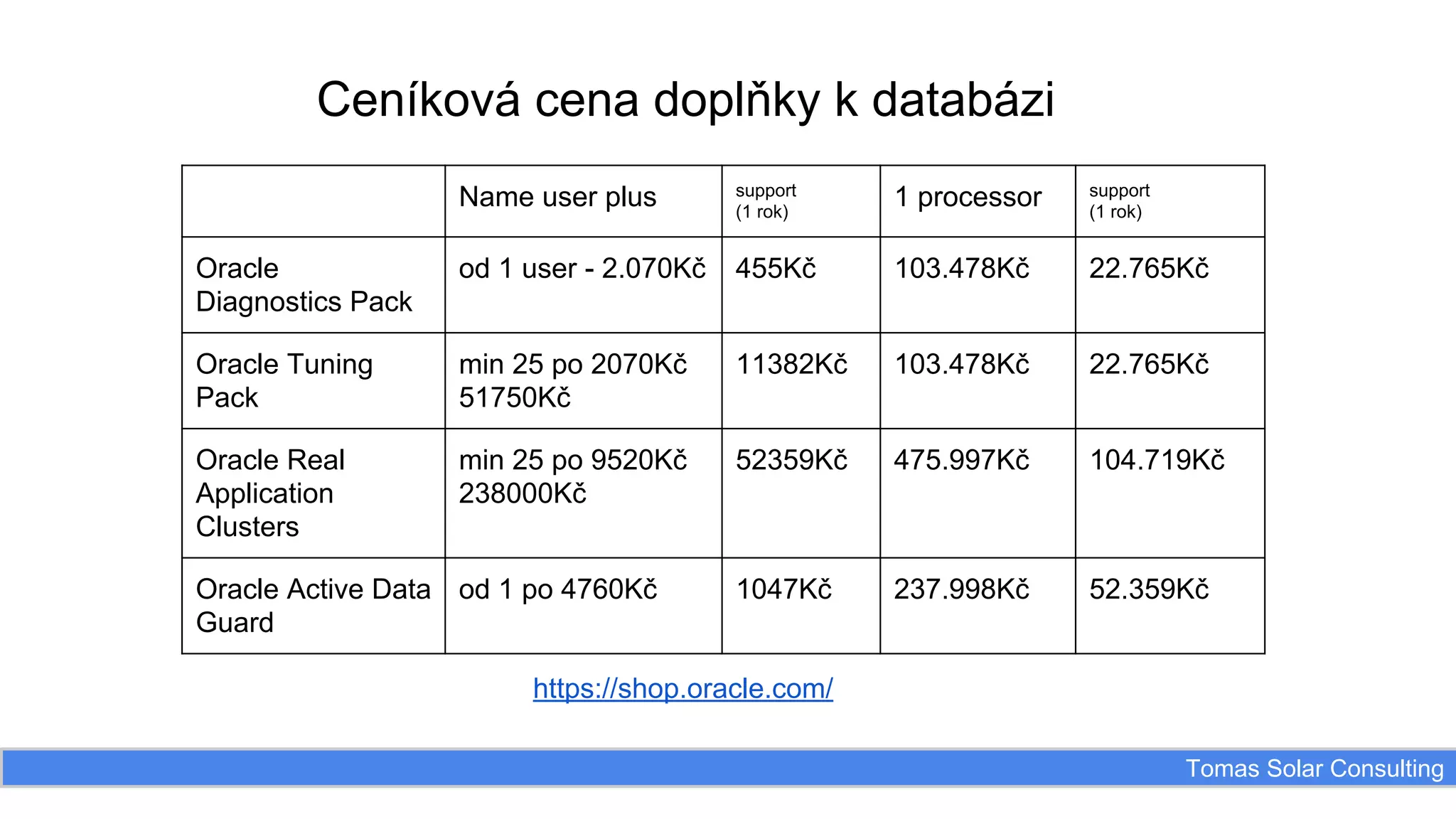Click the 'Tomas Solar Consulting' footer text
The image size is (1456, 819).
tap(1315, 769)
